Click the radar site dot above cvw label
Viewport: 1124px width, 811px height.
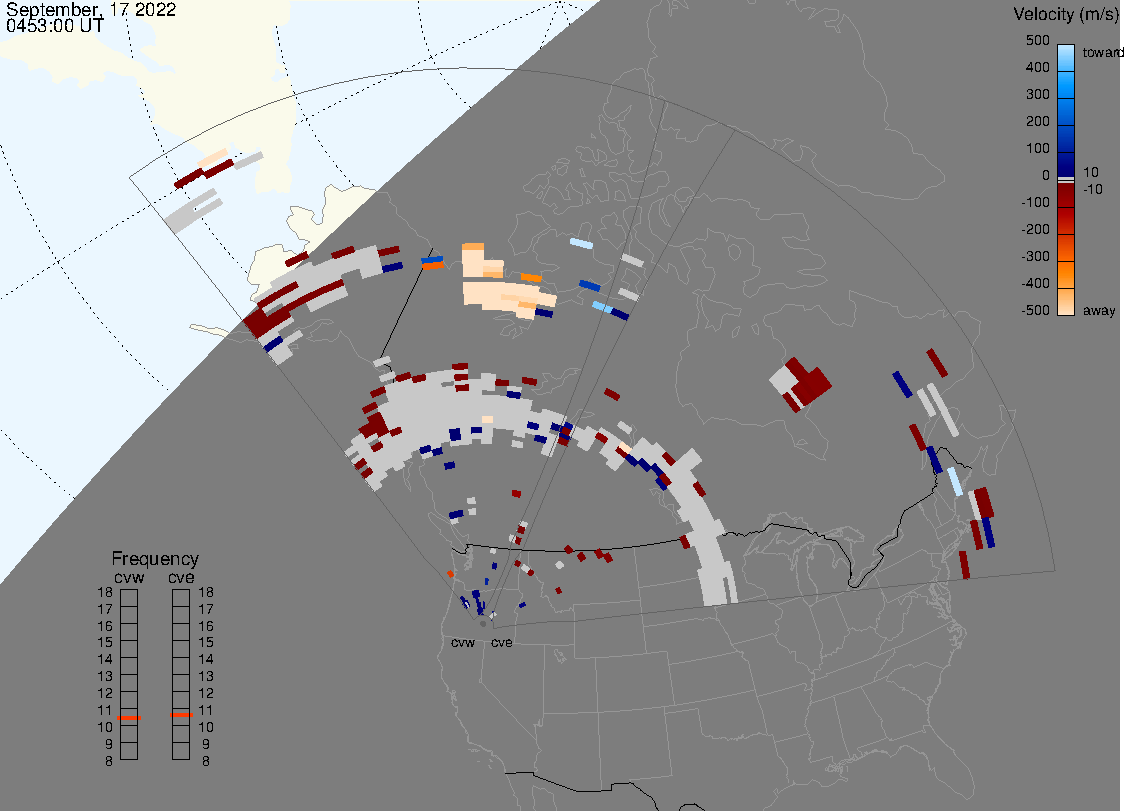click(x=483, y=624)
